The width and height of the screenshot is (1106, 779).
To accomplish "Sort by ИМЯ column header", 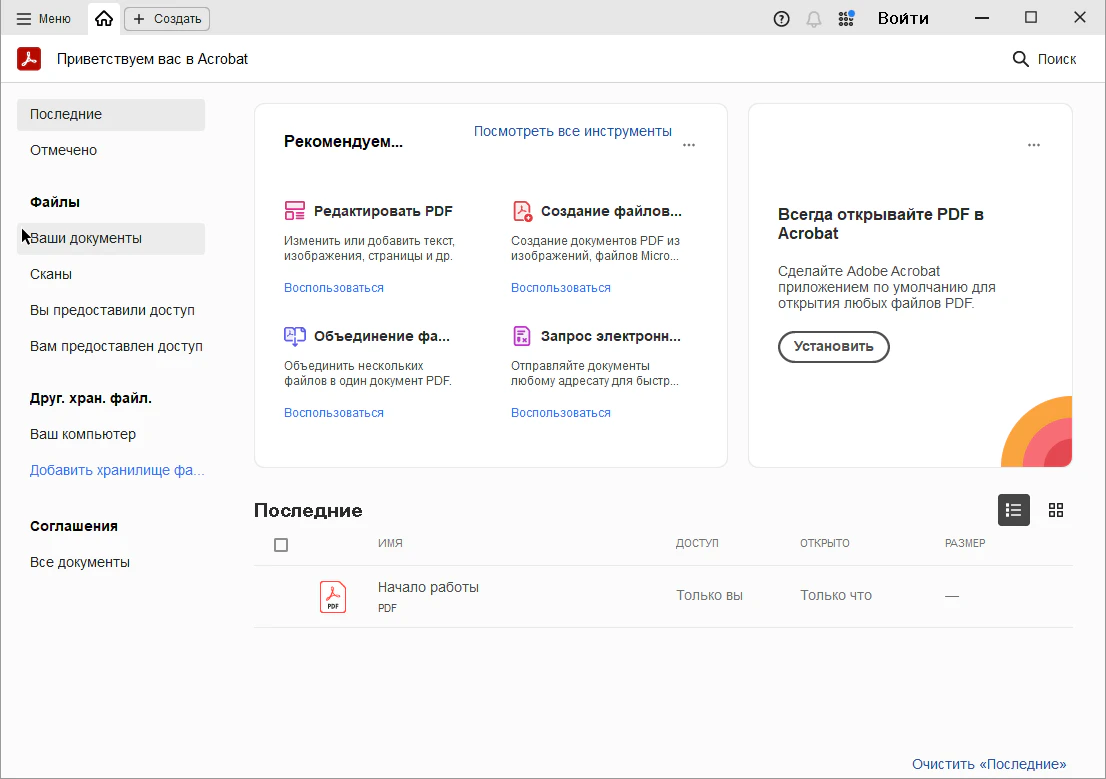I will [390, 543].
